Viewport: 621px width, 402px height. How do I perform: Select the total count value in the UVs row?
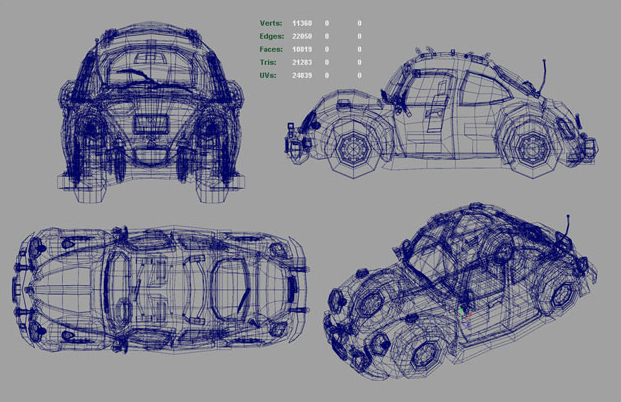click(302, 76)
